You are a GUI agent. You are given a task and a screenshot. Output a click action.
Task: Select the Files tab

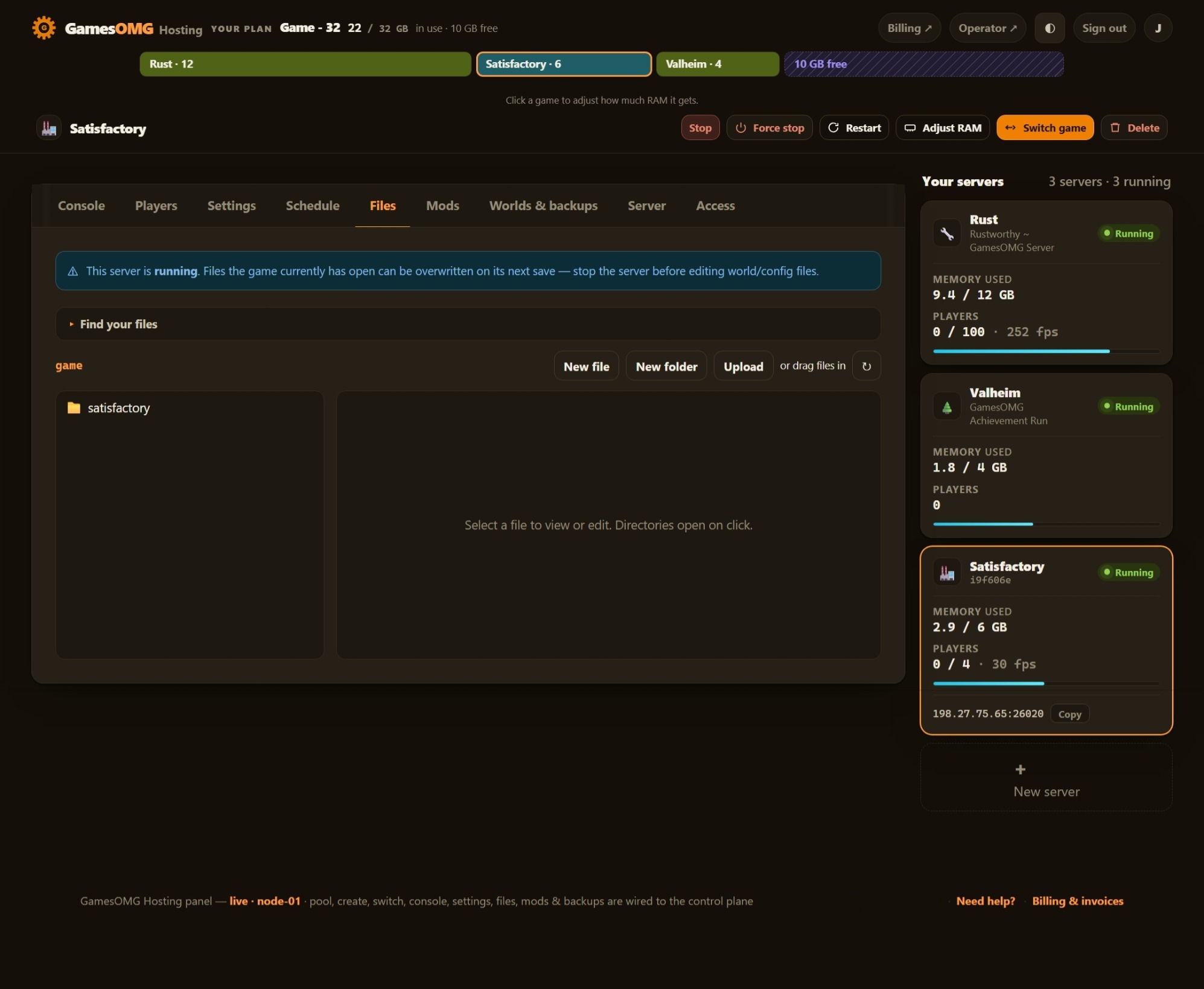coord(383,206)
